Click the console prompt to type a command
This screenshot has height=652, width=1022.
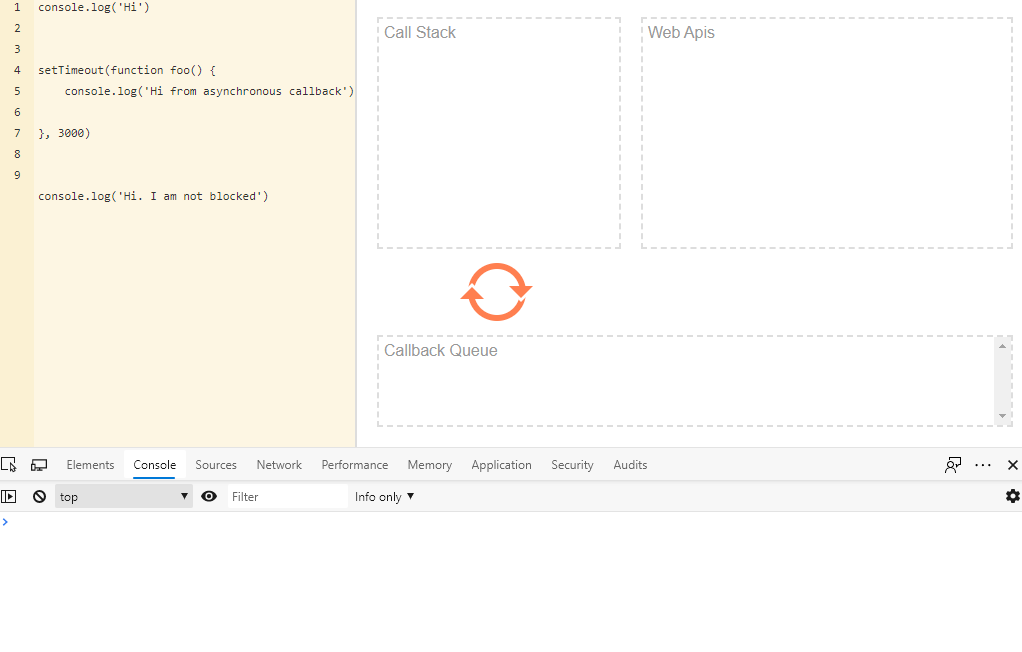100,521
